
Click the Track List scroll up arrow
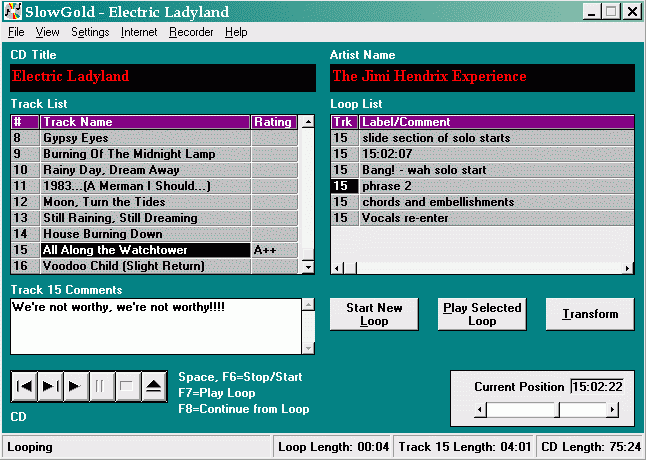(308, 122)
